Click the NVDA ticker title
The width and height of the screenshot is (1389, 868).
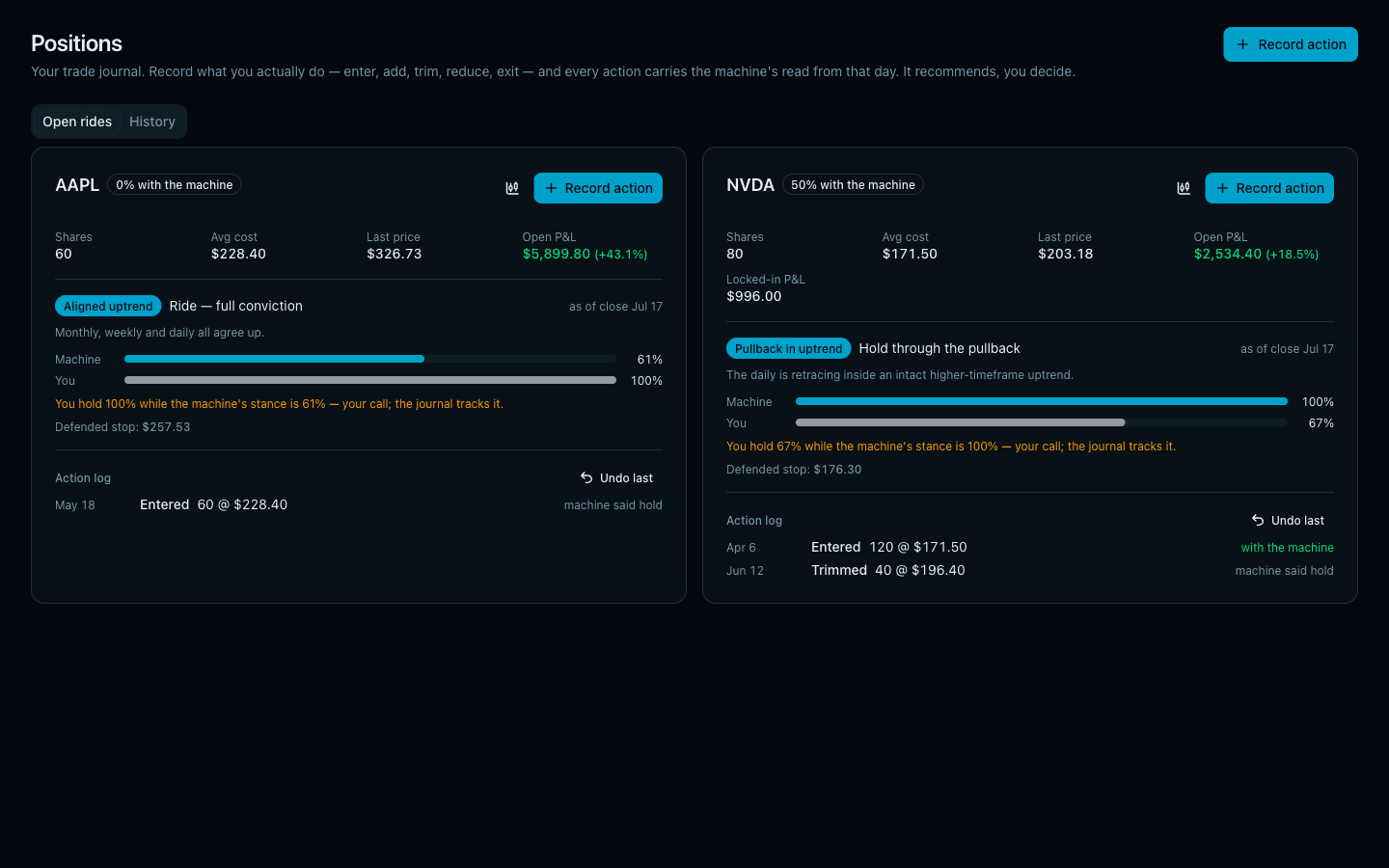coord(750,185)
